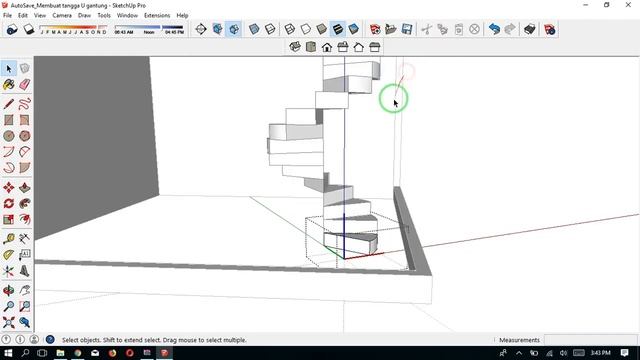Open File Explorer from taskbar
The height and width of the screenshot is (360, 640).
click(60, 353)
